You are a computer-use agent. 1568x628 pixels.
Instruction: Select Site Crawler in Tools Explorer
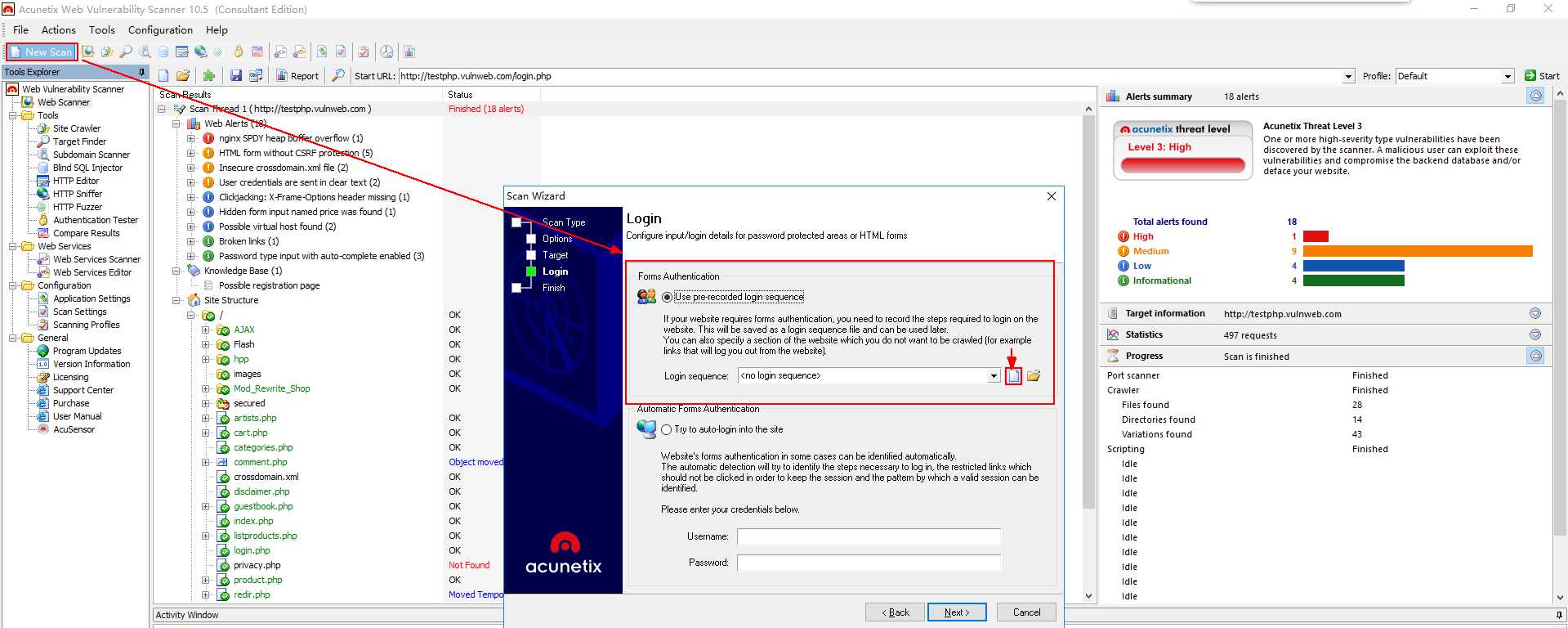click(77, 128)
